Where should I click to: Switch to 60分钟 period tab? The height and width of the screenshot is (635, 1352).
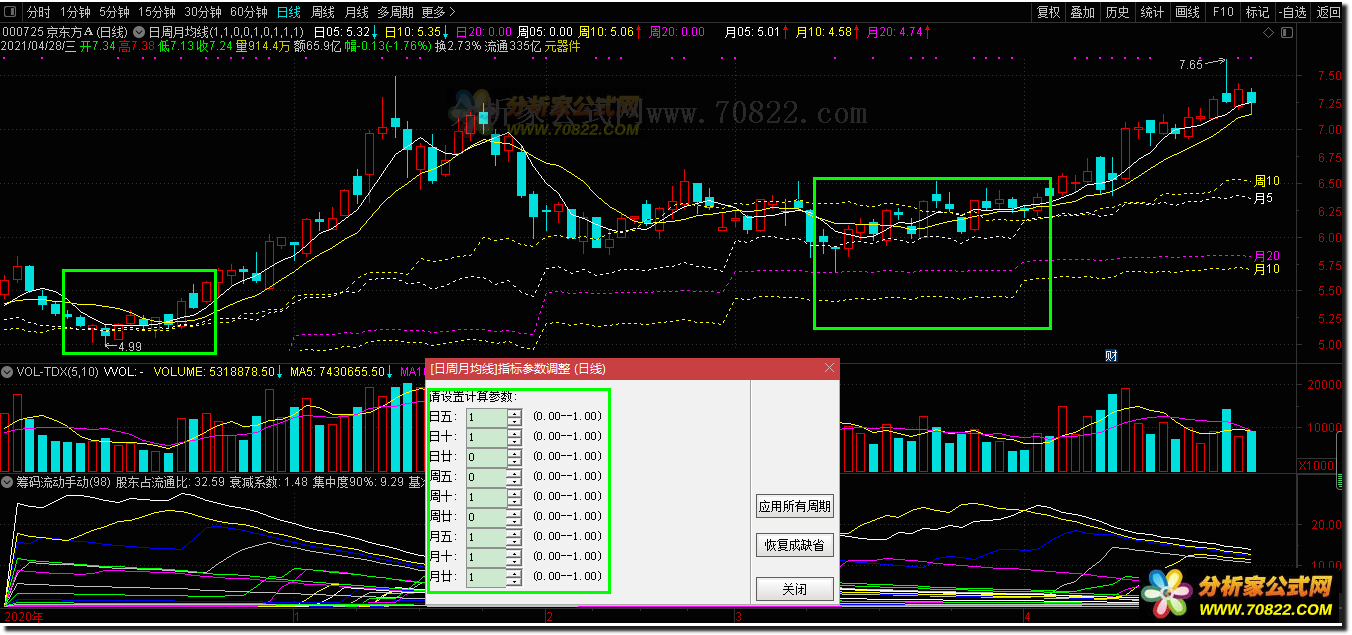249,12
